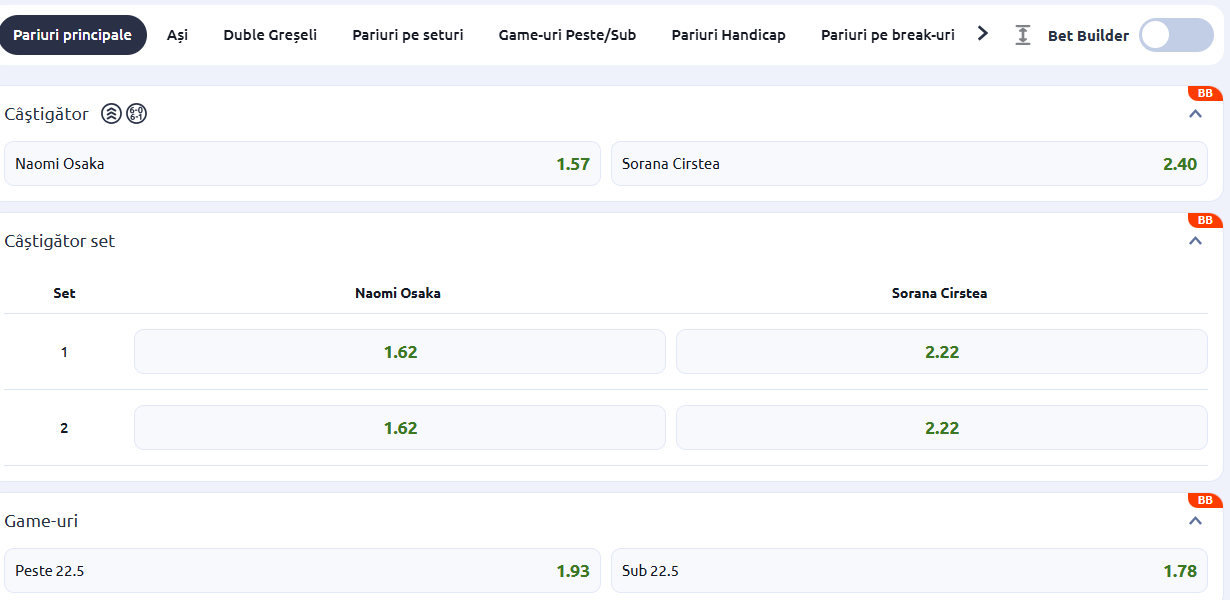Select Peste 22.5 games at 1.93
The image size is (1230, 600).
pos(302,571)
